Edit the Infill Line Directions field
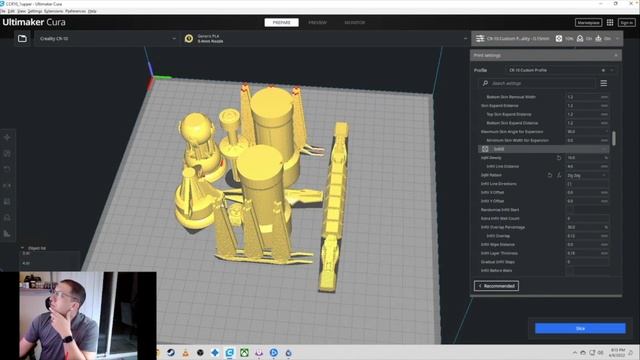 tap(587, 184)
